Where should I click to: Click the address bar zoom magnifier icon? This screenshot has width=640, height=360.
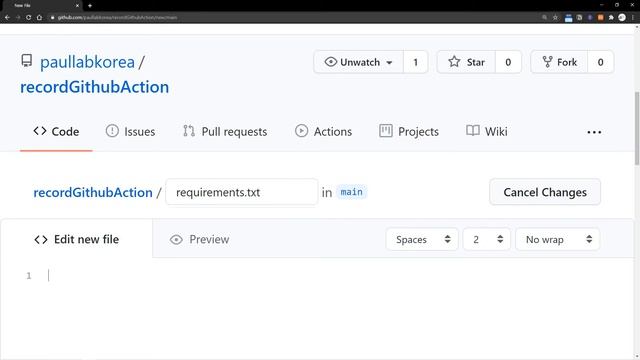tap(544, 18)
